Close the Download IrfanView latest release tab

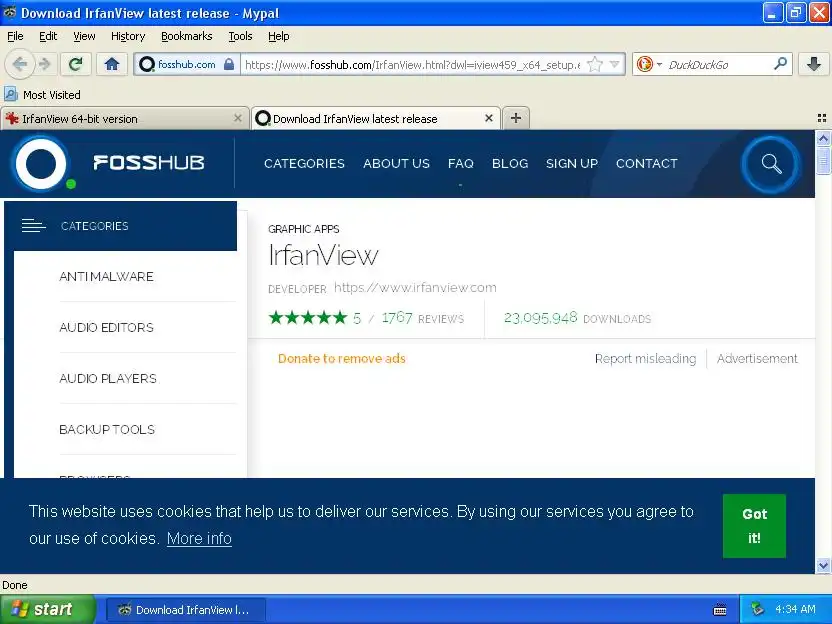point(489,118)
